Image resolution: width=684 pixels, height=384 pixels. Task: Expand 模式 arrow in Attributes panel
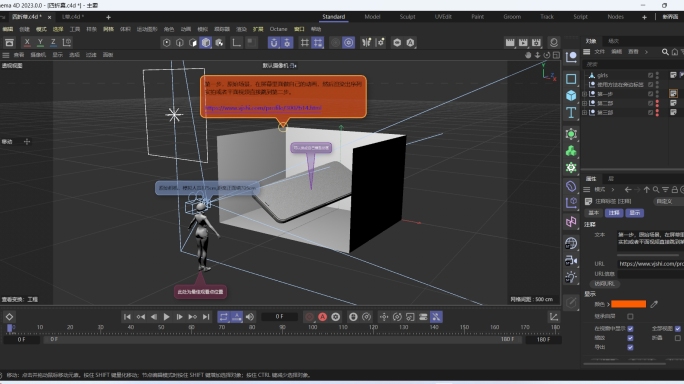coord(612,189)
